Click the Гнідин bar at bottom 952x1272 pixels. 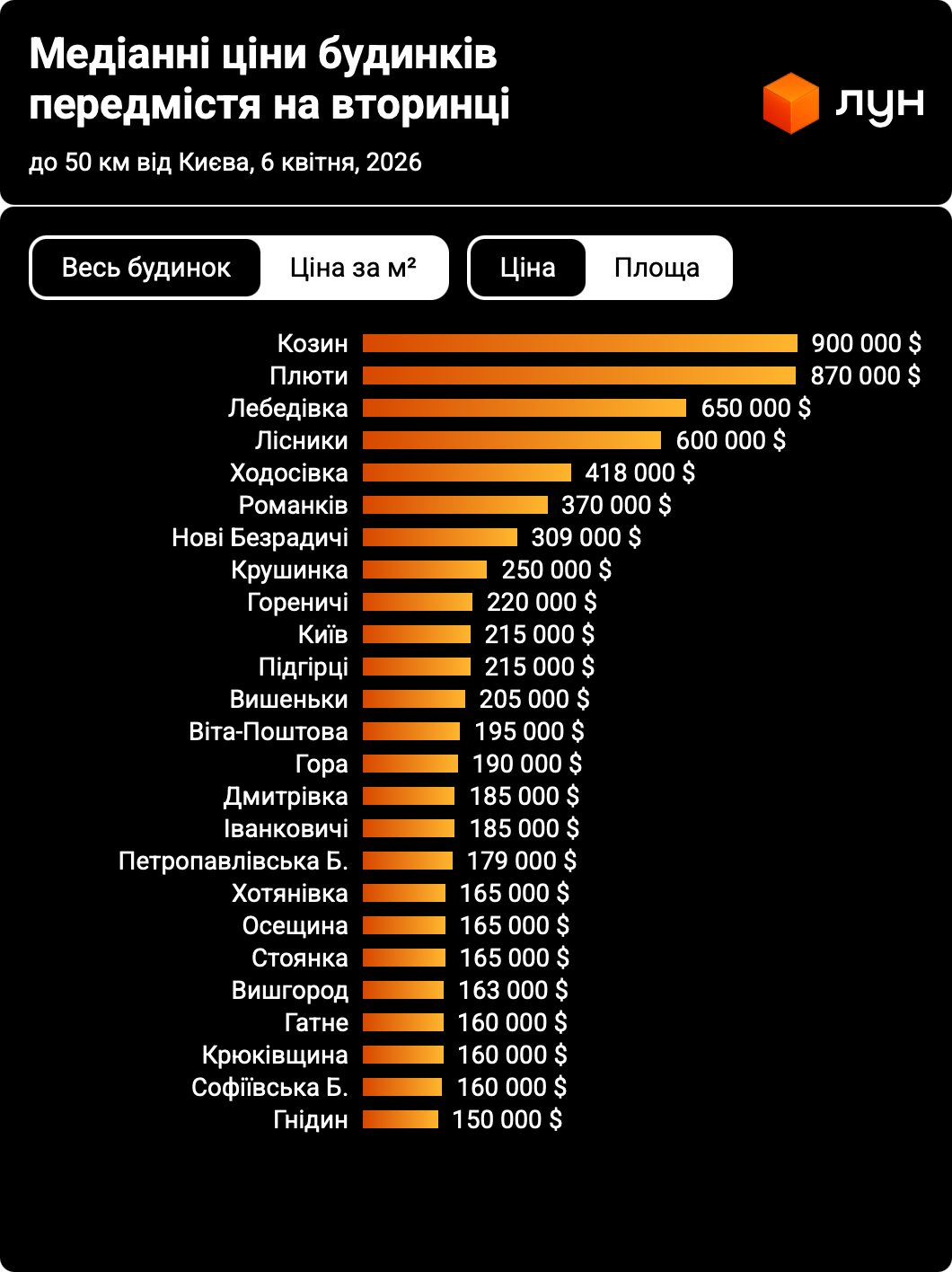[400, 1119]
